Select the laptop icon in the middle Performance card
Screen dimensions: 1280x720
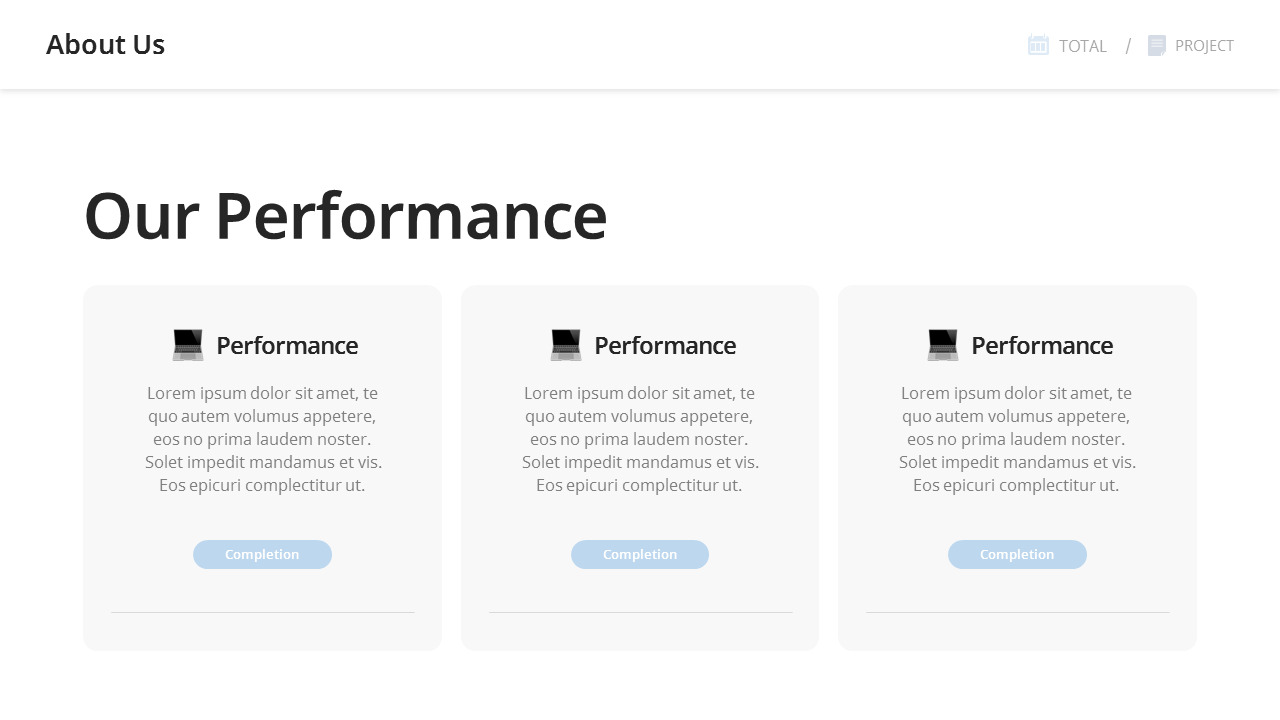(564, 344)
